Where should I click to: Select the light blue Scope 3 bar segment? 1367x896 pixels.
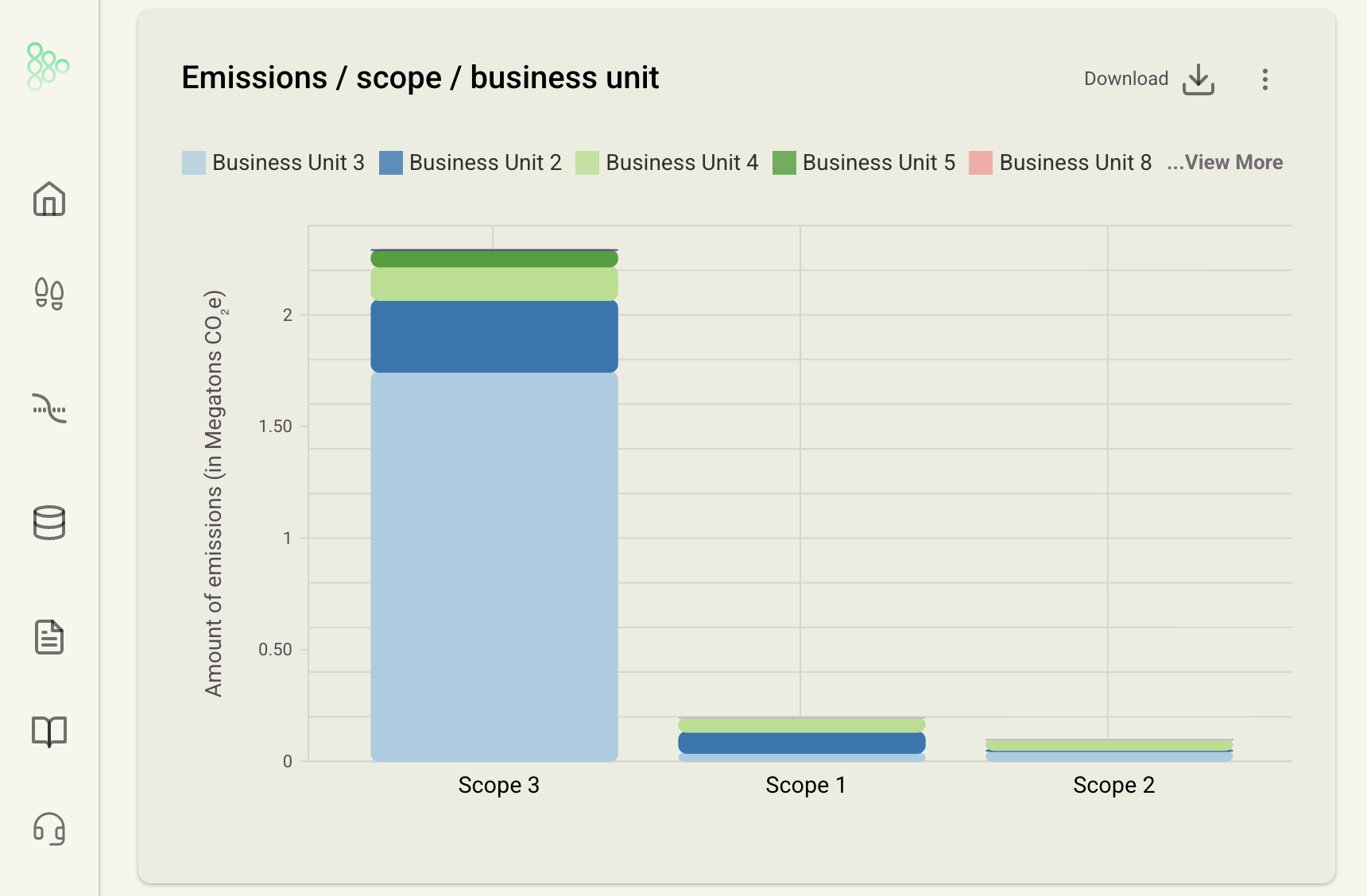coord(494,567)
